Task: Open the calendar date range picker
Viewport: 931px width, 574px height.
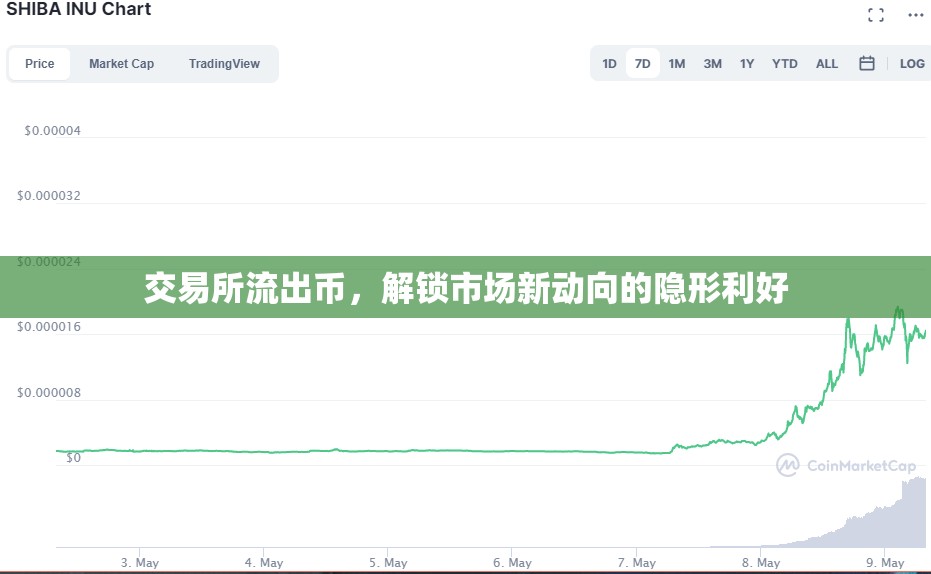Action: [x=867, y=63]
